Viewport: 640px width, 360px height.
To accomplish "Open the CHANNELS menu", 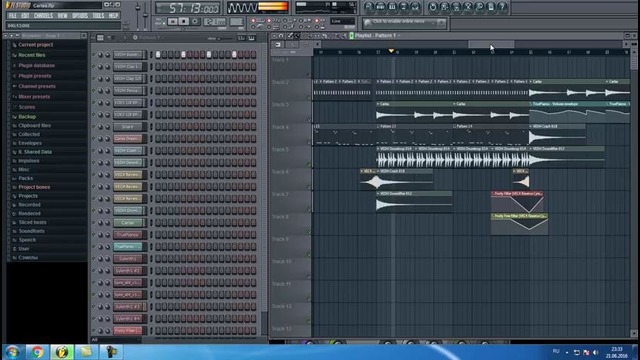I will click(x=43, y=16).
